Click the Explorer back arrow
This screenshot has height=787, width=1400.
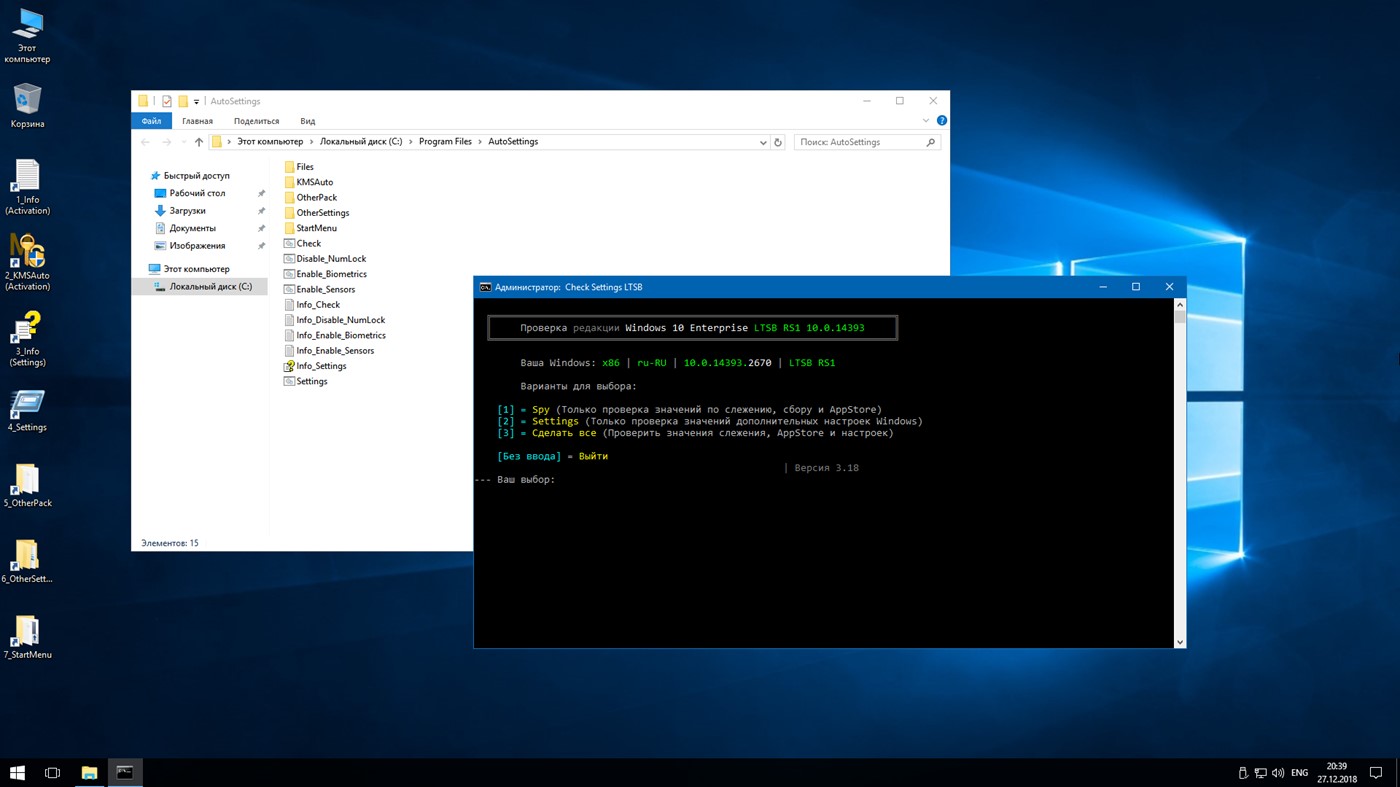coord(146,142)
